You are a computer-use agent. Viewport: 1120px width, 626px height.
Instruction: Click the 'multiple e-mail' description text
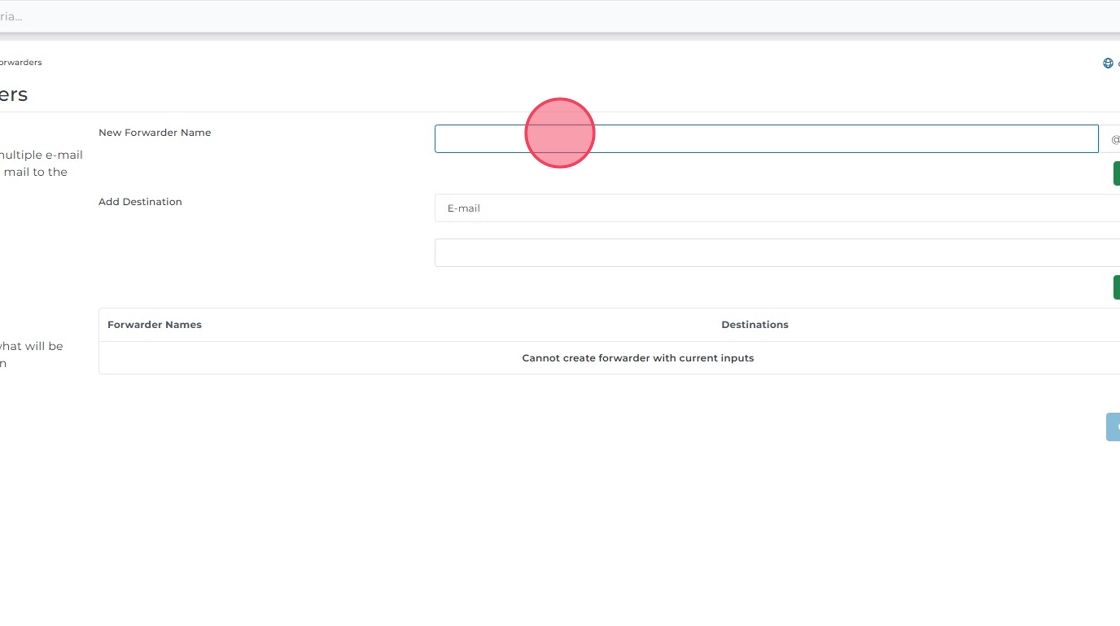click(x=40, y=155)
